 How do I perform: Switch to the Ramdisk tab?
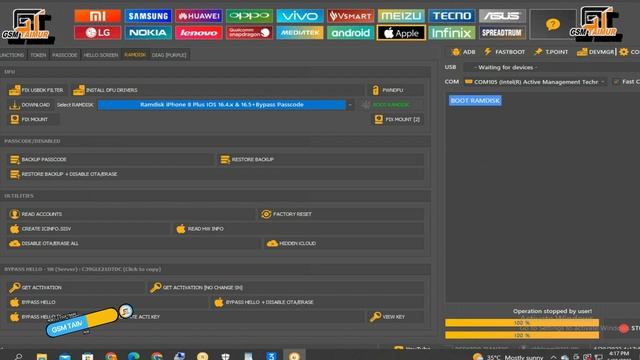135,55
